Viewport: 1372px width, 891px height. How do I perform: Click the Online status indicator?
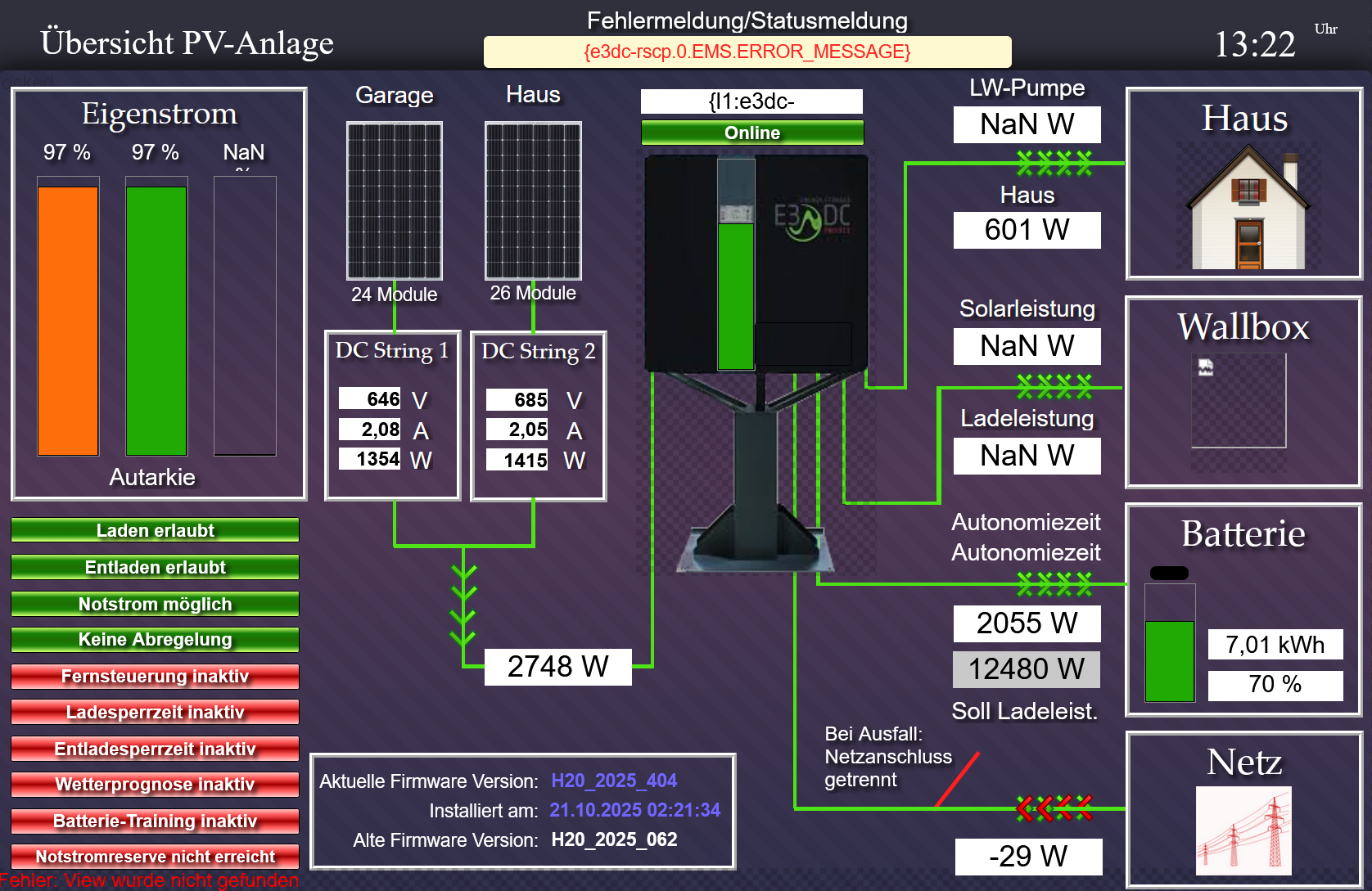click(752, 133)
